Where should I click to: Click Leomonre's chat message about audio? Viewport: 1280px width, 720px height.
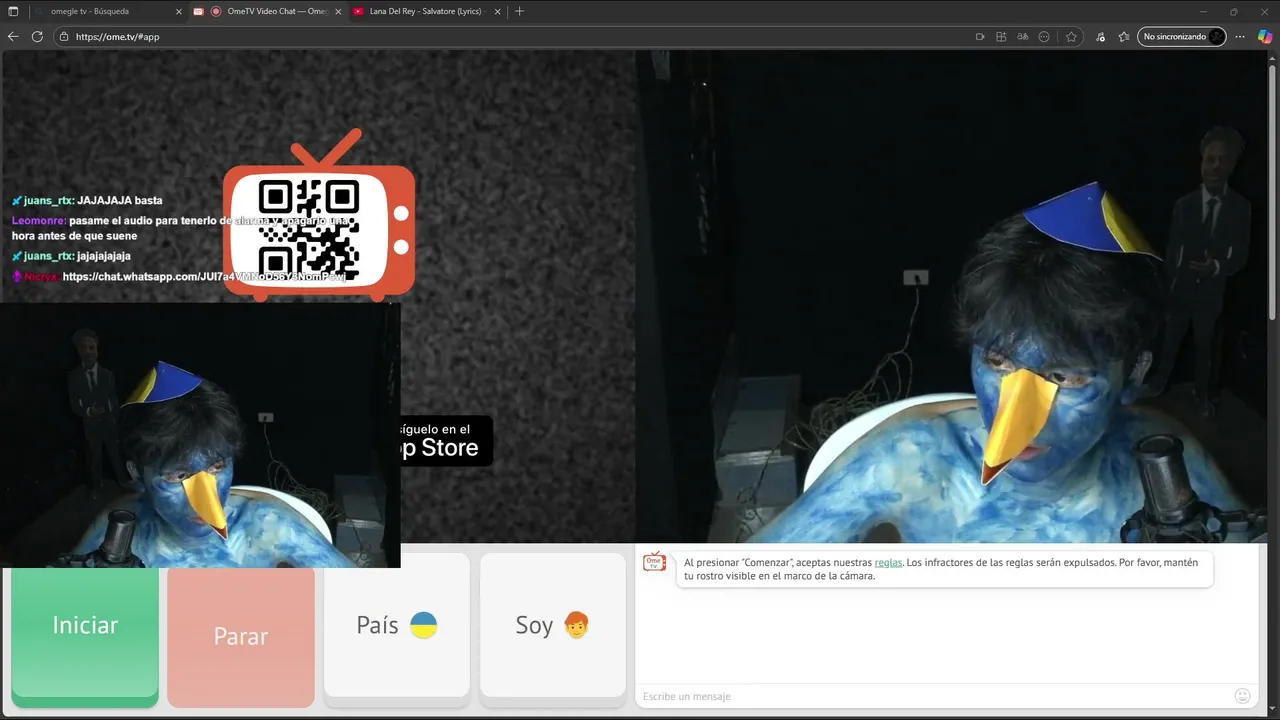coord(180,228)
